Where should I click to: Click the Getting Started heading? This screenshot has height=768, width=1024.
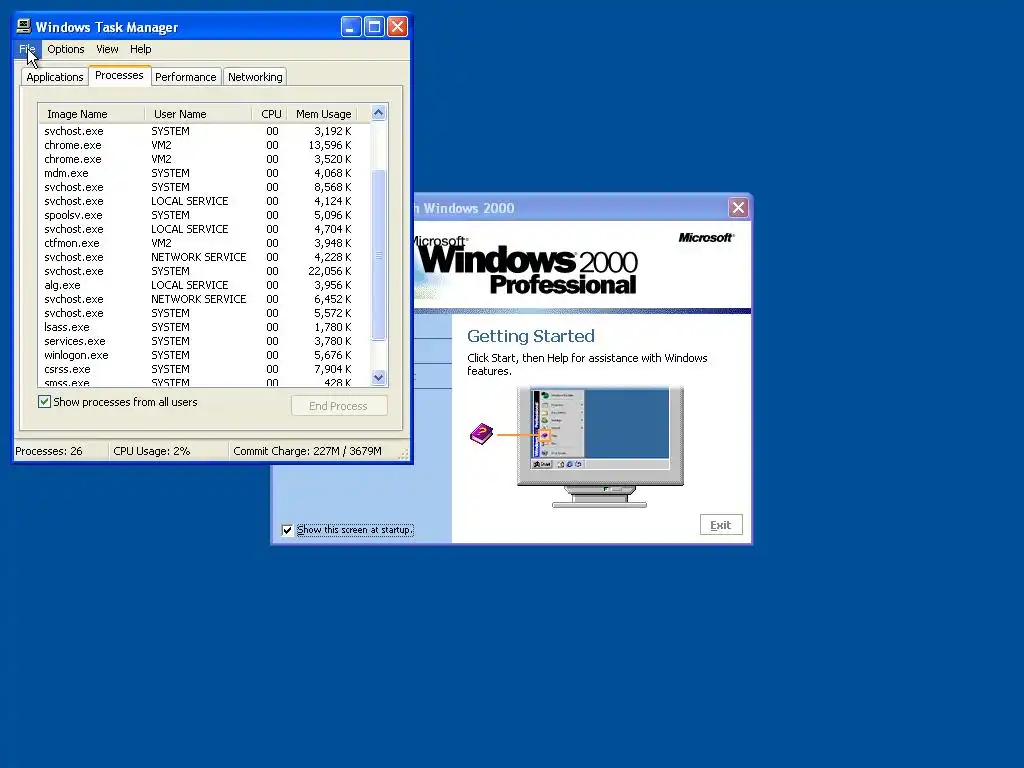click(x=530, y=336)
